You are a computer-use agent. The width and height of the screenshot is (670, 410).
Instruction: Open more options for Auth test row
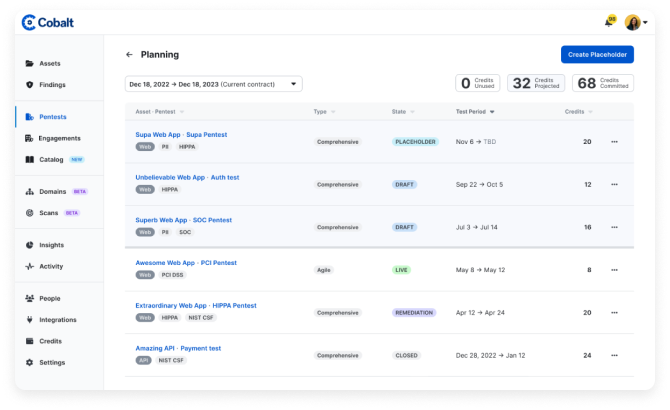tap(614, 184)
